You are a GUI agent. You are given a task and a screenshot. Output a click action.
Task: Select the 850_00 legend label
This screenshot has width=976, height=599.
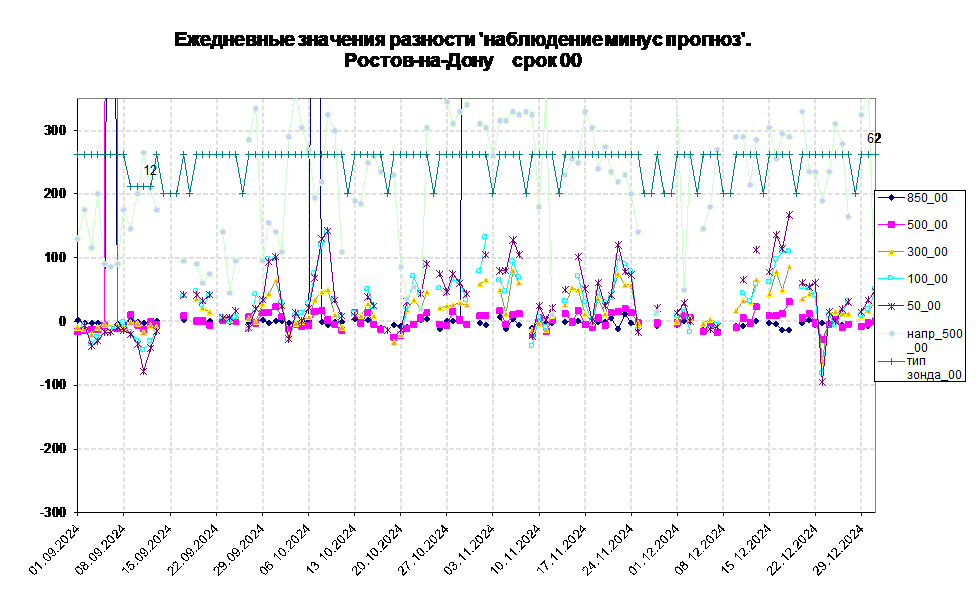pos(927,198)
